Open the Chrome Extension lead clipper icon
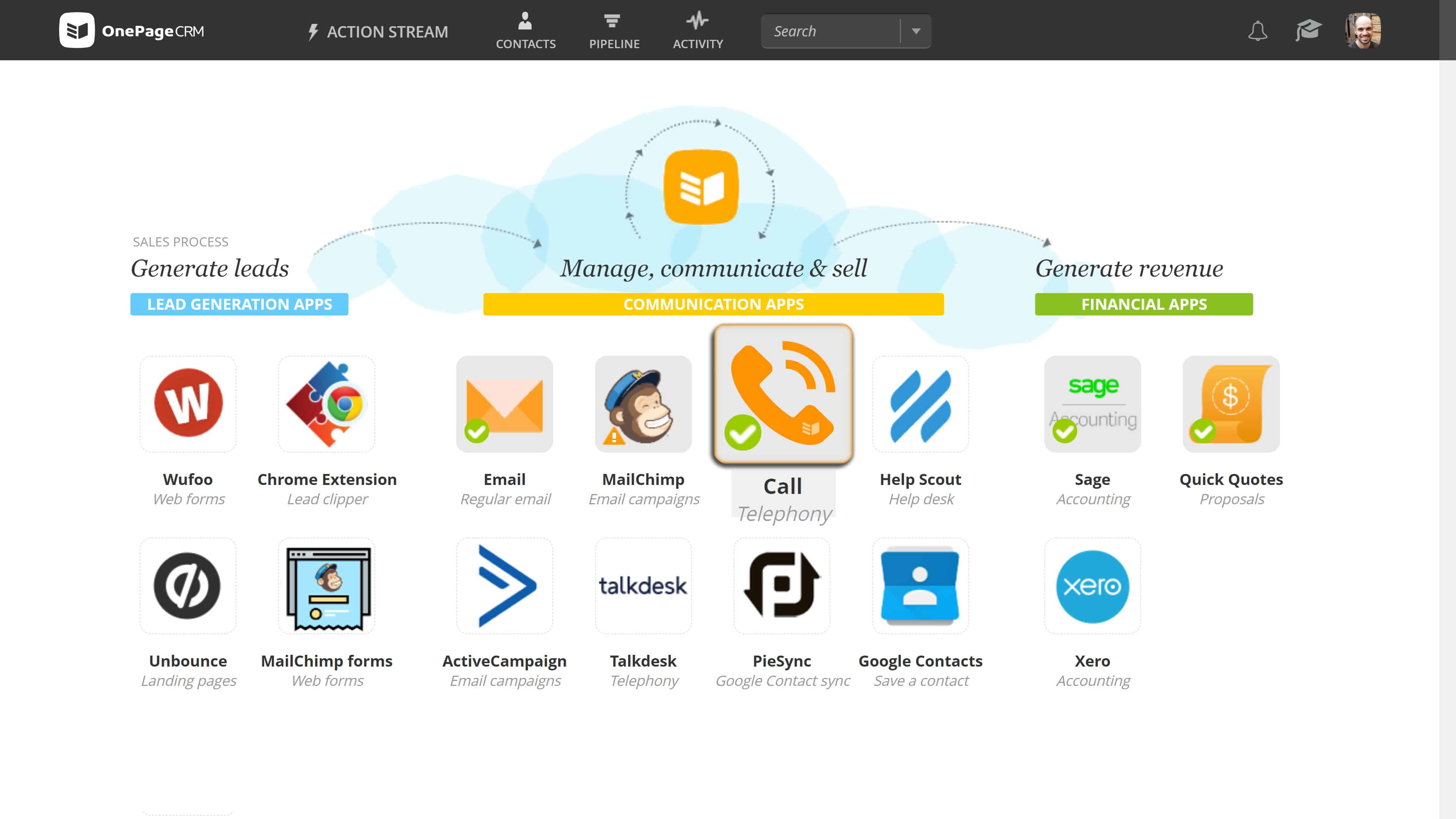The width and height of the screenshot is (1456, 819). pos(327,403)
